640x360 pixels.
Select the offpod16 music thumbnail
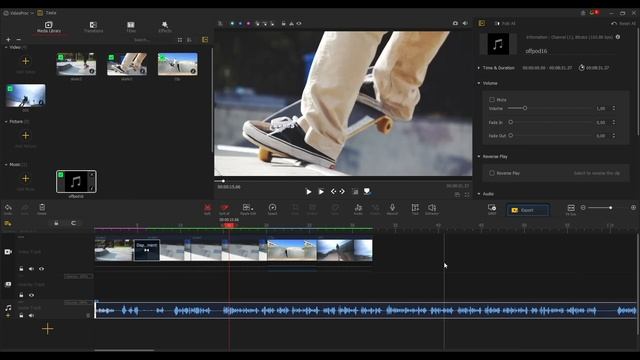pyautogui.click(x=76, y=181)
